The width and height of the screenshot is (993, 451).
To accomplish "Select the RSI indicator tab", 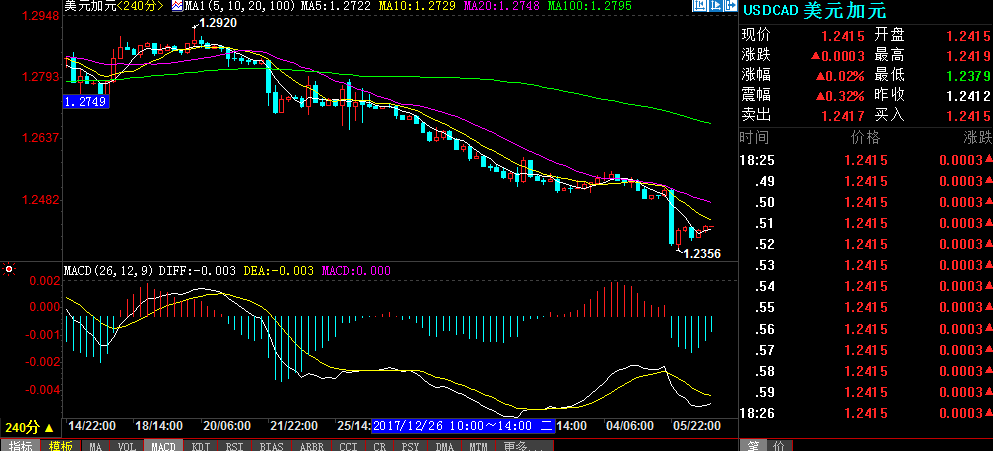I will click(235, 444).
